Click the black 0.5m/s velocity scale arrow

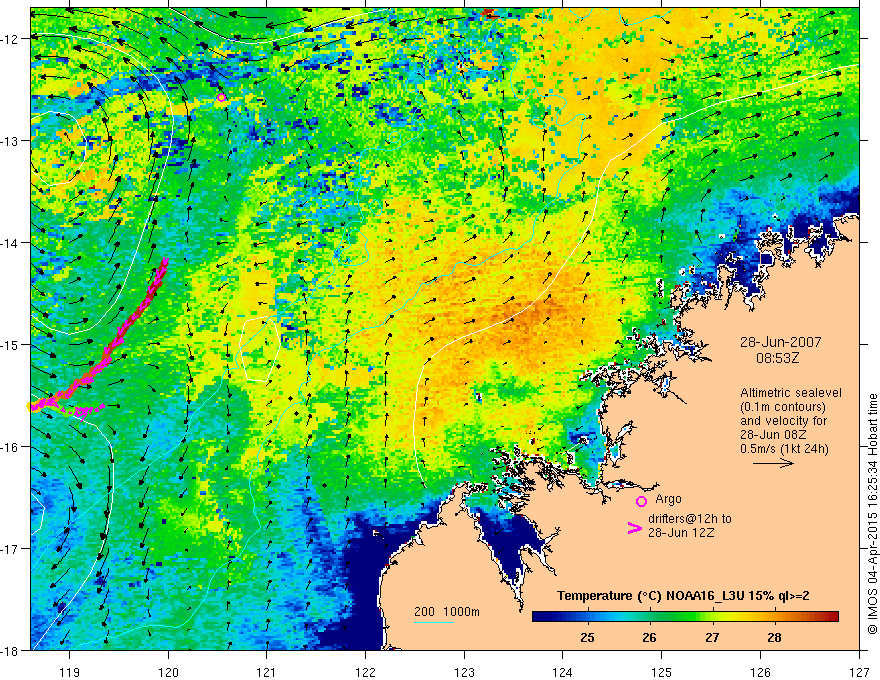(x=773, y=463)
